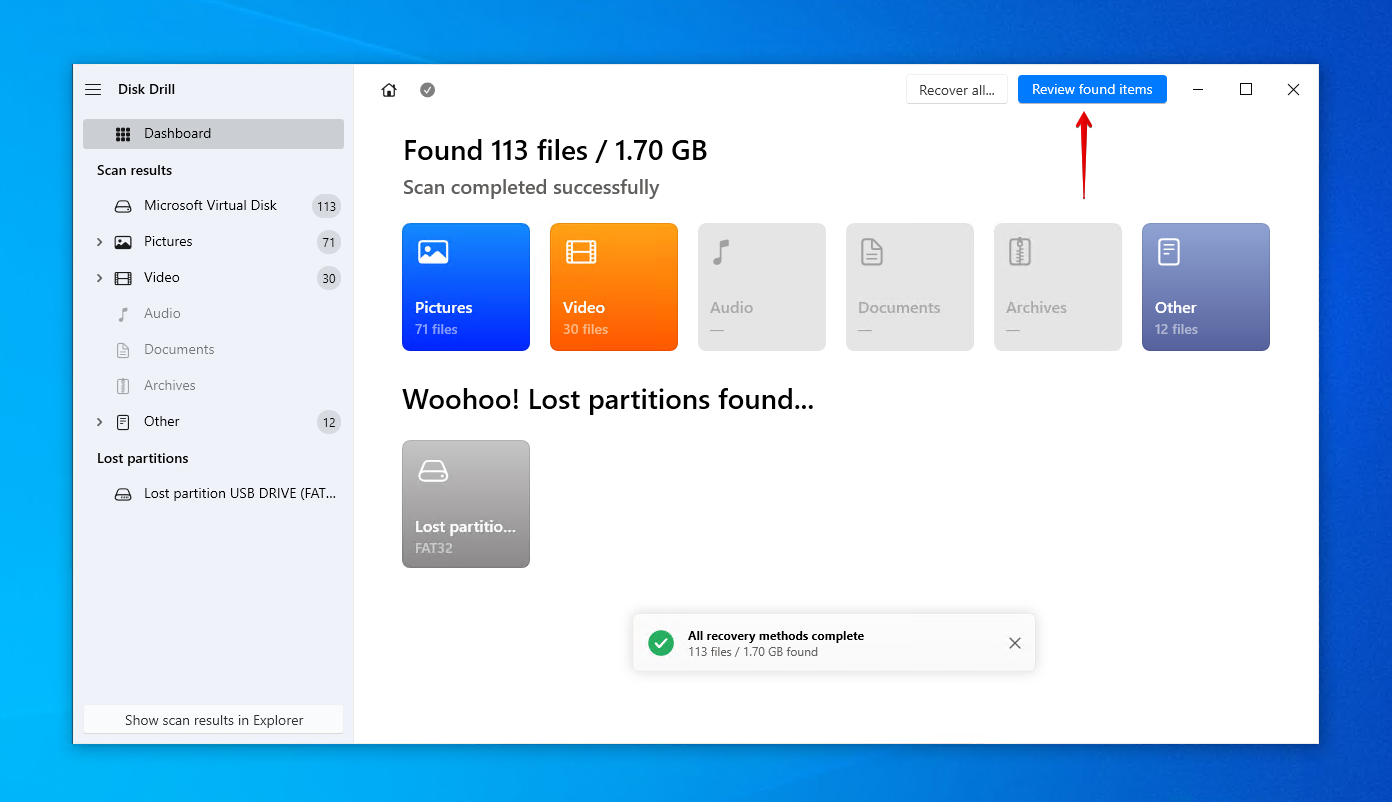Image resolution: width=1392 pixels, height=802 pixels.
Task: Click the document icon on the Documents card
Action: point(872,252)
